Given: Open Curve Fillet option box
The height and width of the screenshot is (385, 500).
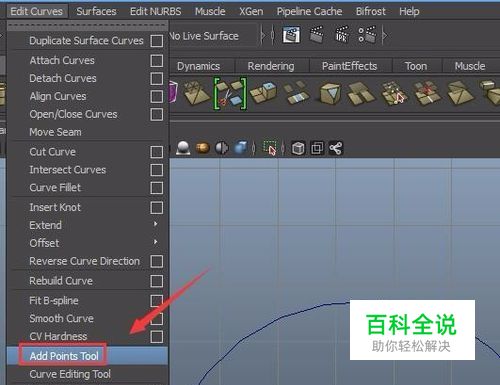Looking at the screenshot, I should (157, 188).
